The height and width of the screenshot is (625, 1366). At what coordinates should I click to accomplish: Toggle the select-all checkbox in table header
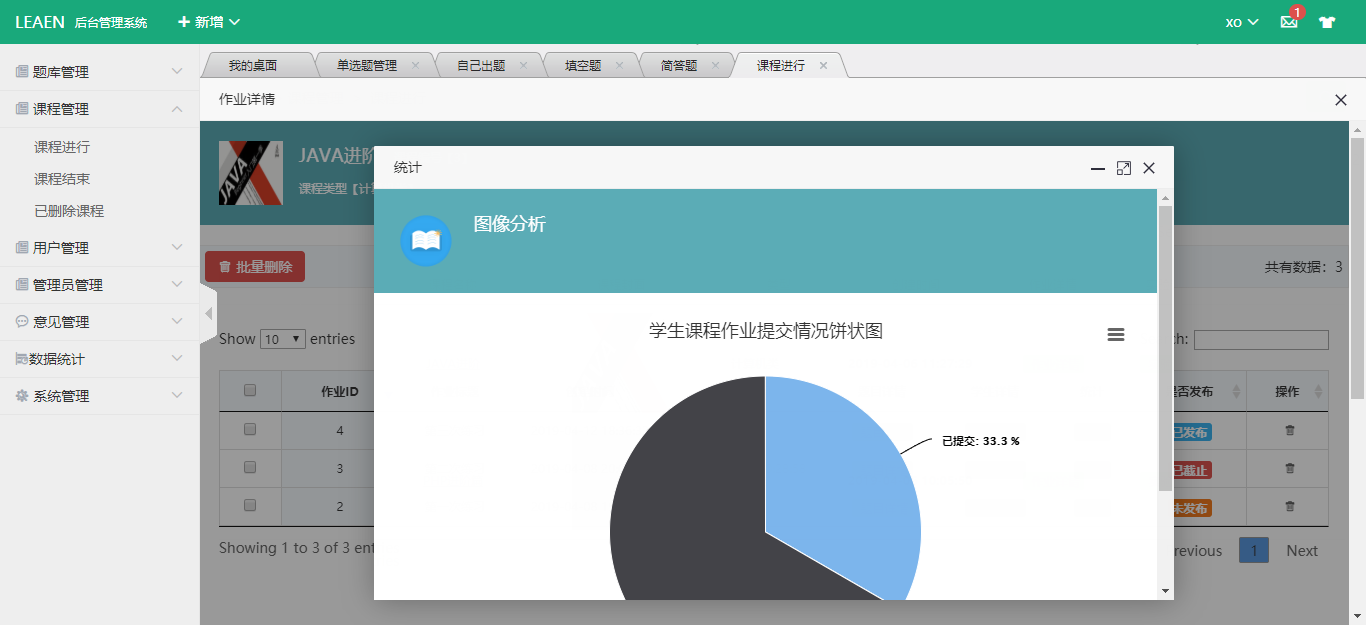250,390
